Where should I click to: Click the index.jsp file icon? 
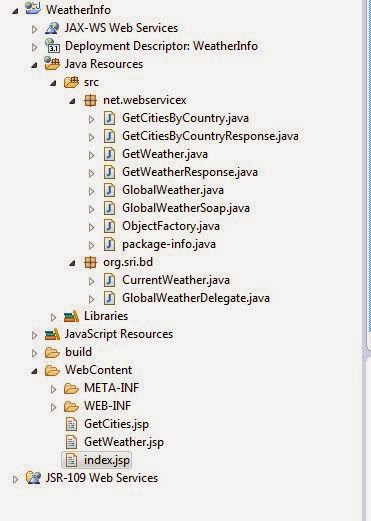coord(71,460)
